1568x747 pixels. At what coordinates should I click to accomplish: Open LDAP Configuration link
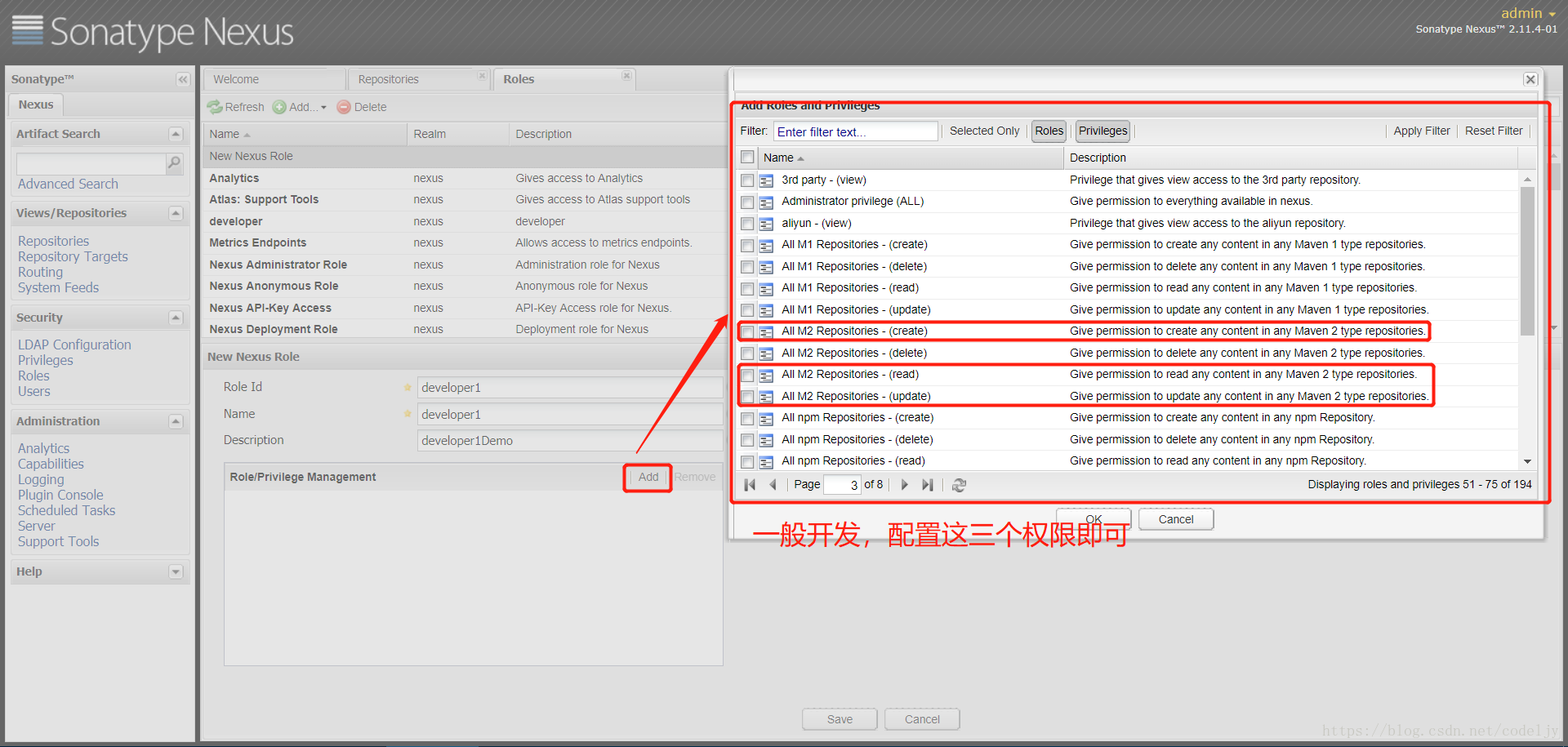coord(74,345)
